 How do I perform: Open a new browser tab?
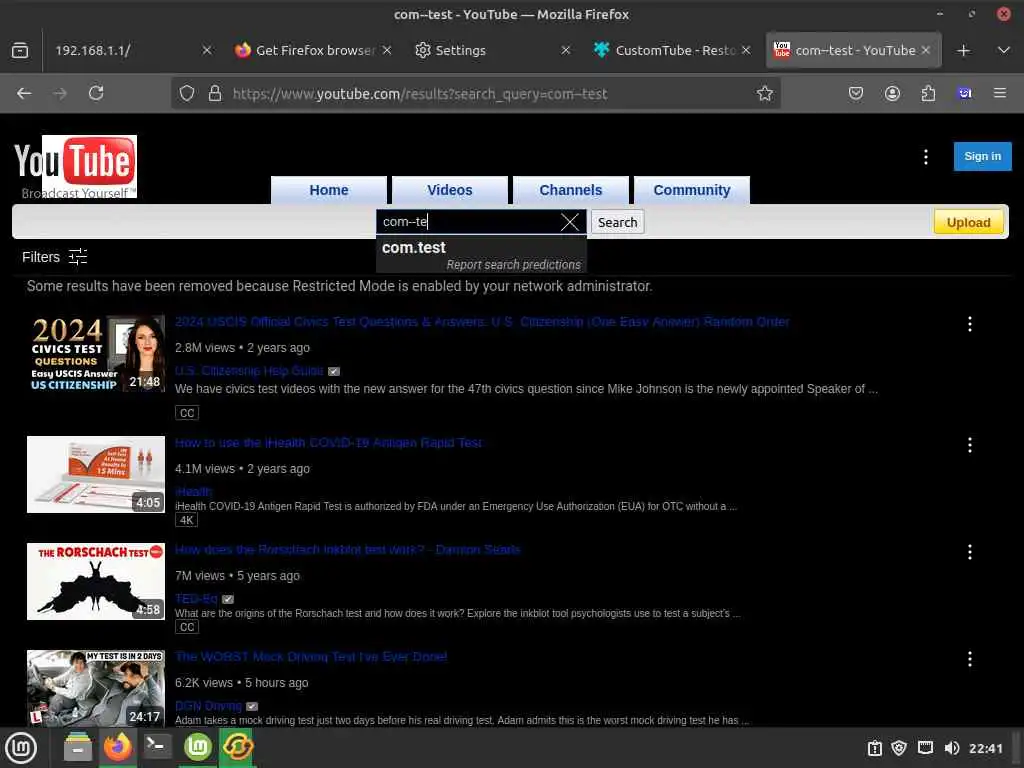click(x=963, y=50)
